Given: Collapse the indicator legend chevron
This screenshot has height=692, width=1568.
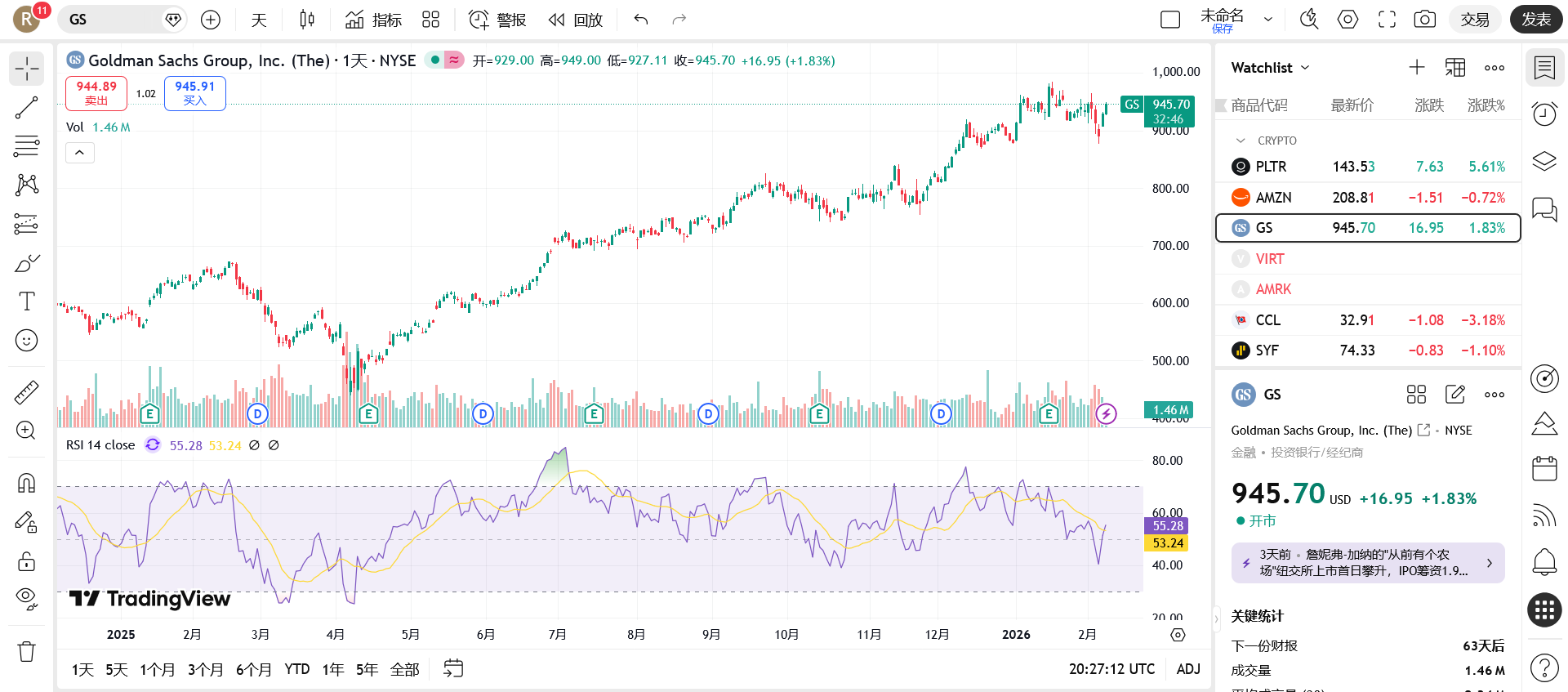Looking at the screenshot, I should pyautogui.click(x=80, y=153).
